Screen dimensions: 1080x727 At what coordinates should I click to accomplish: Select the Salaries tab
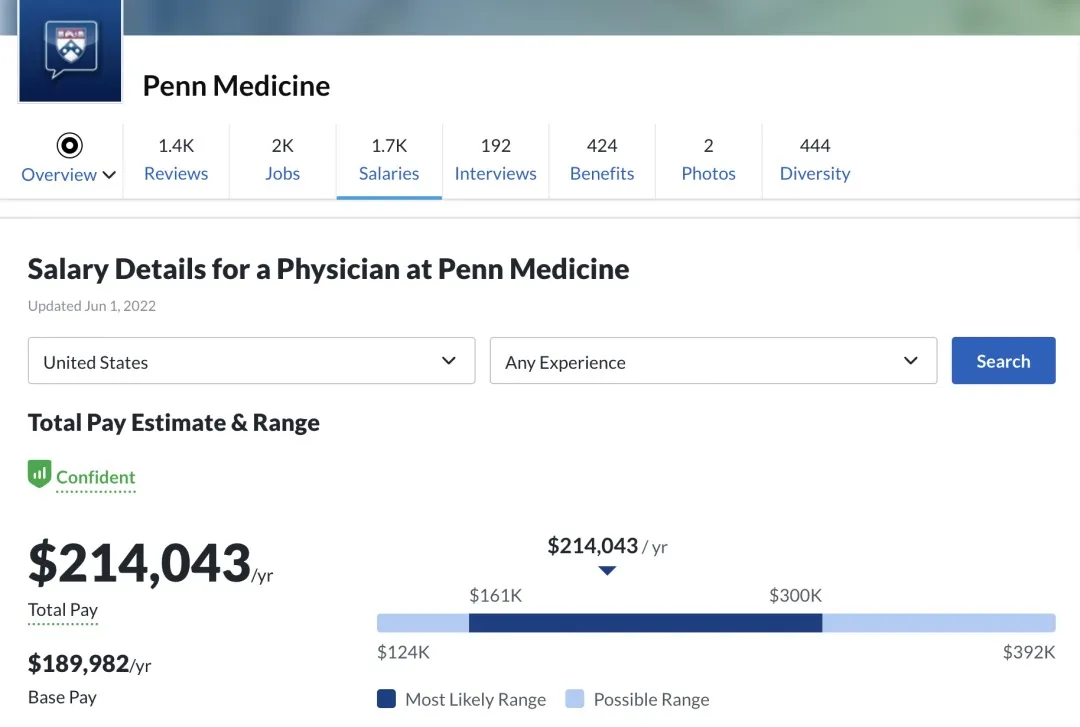tap(389, 160)
